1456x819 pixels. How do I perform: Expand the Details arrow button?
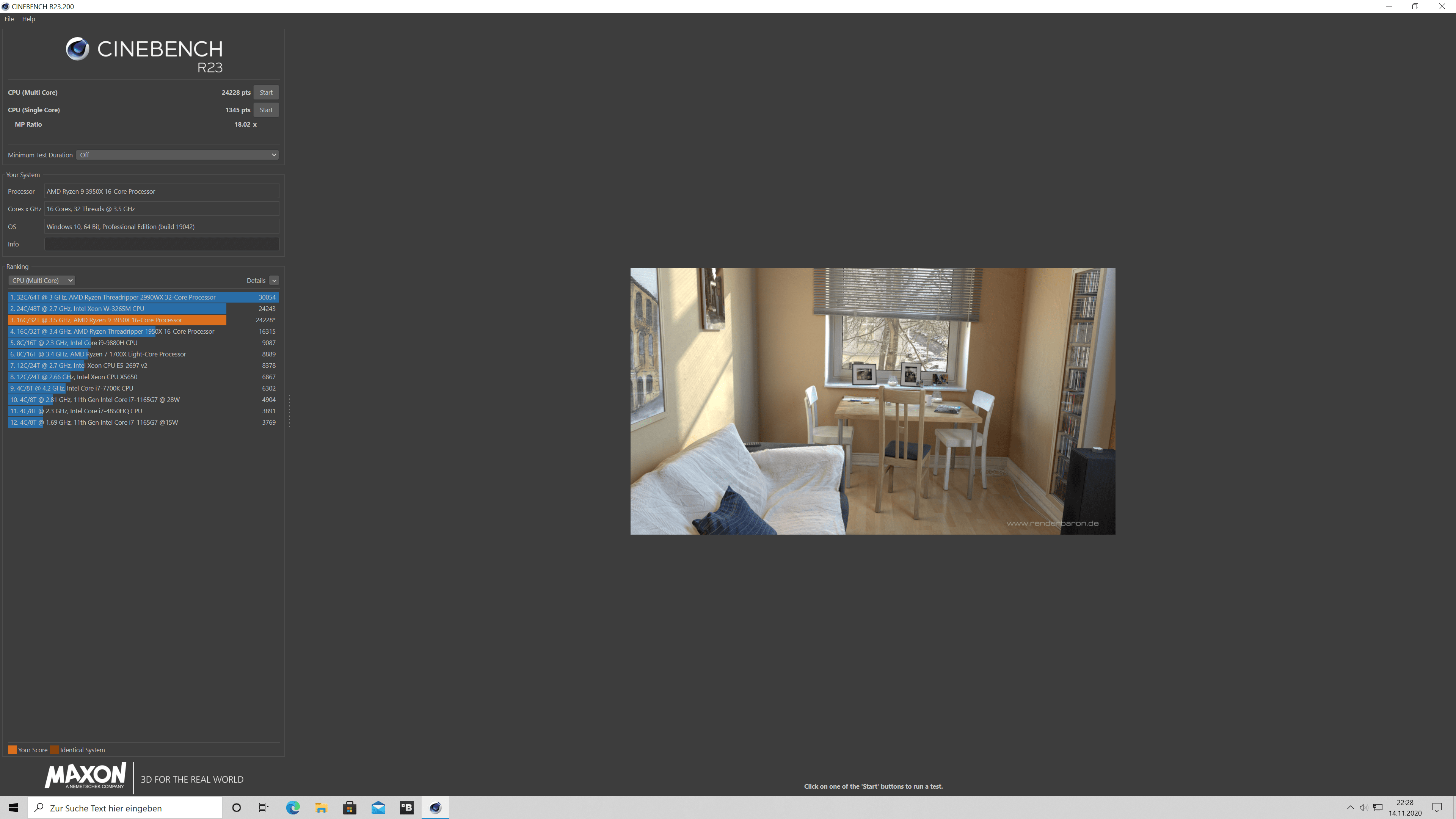[274, 280]
